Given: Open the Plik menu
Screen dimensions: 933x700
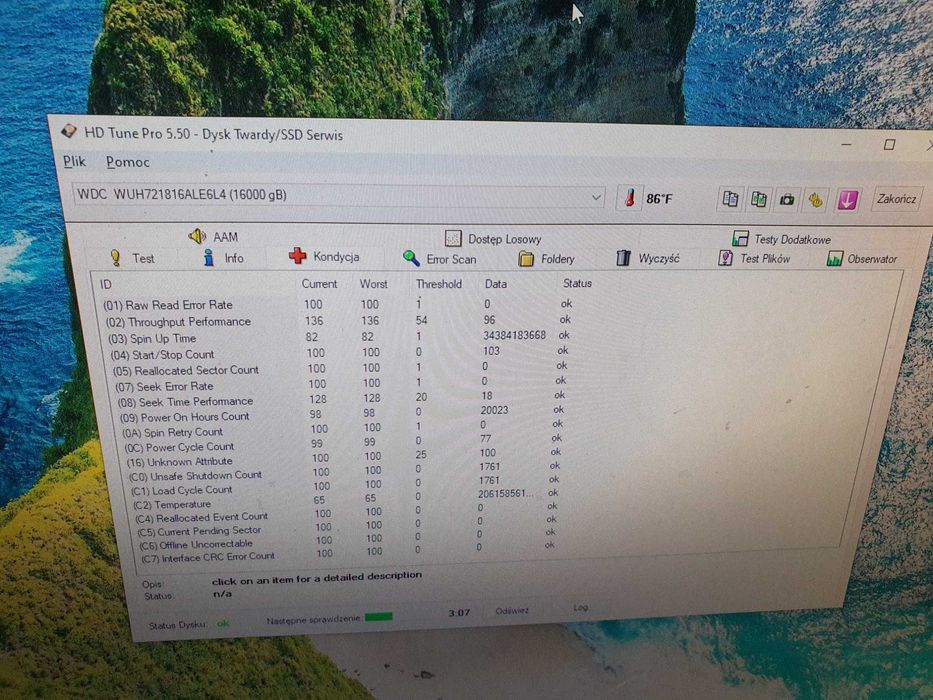Looking at the screenshot, I should point(74,161).
